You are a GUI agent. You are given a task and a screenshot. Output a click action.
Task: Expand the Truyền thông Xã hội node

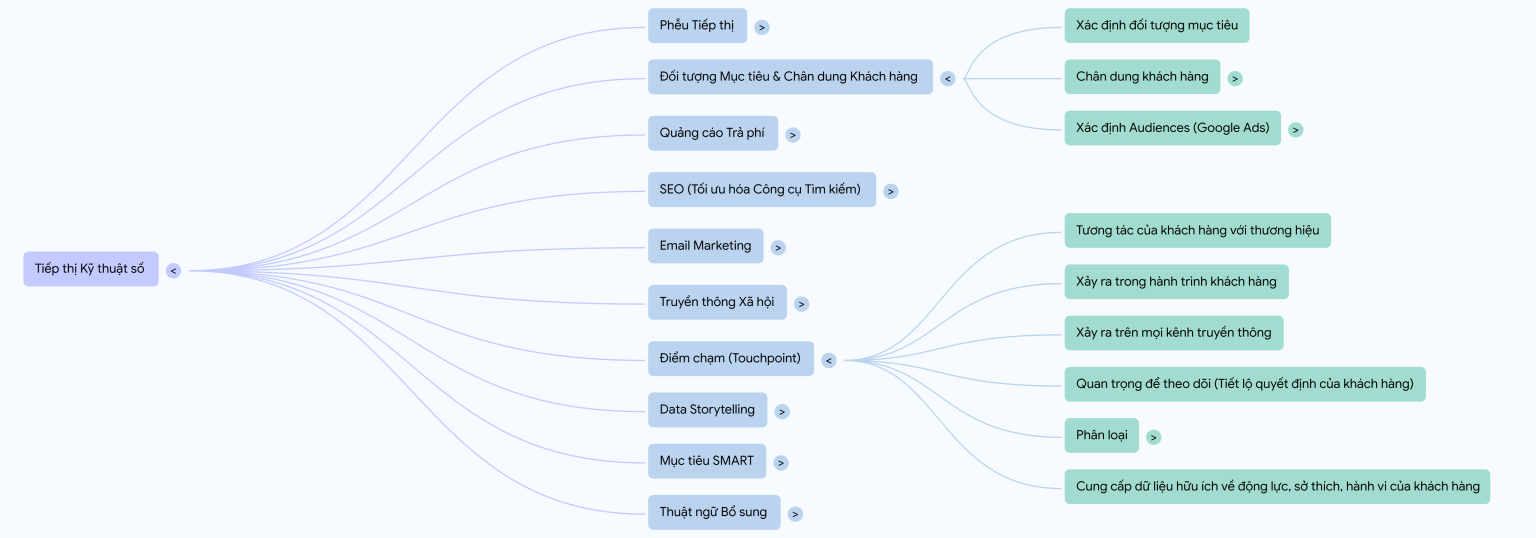(x=802, y=304)
